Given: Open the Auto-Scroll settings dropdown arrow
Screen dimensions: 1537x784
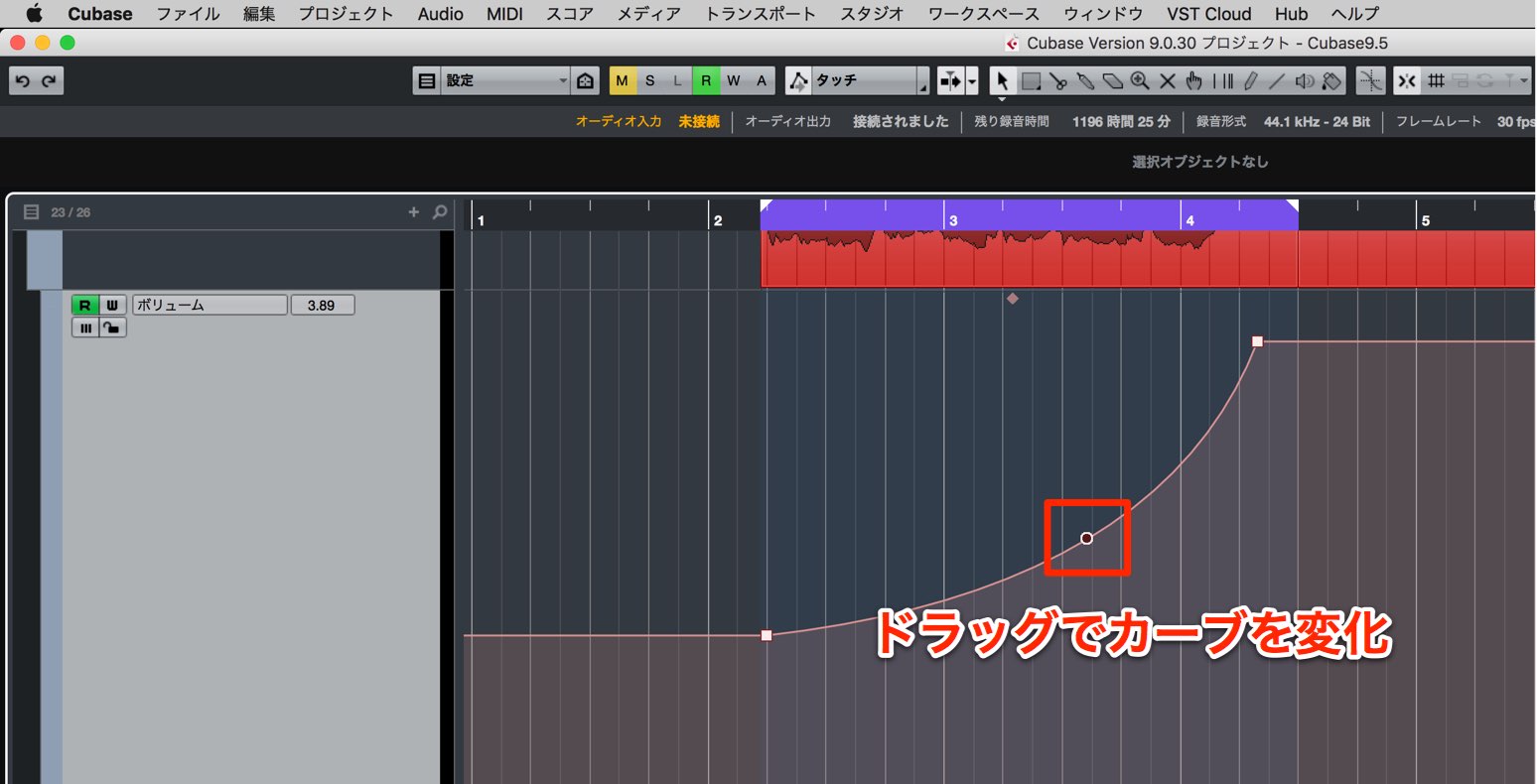Looking at the screenshot, I should [972, 81].
